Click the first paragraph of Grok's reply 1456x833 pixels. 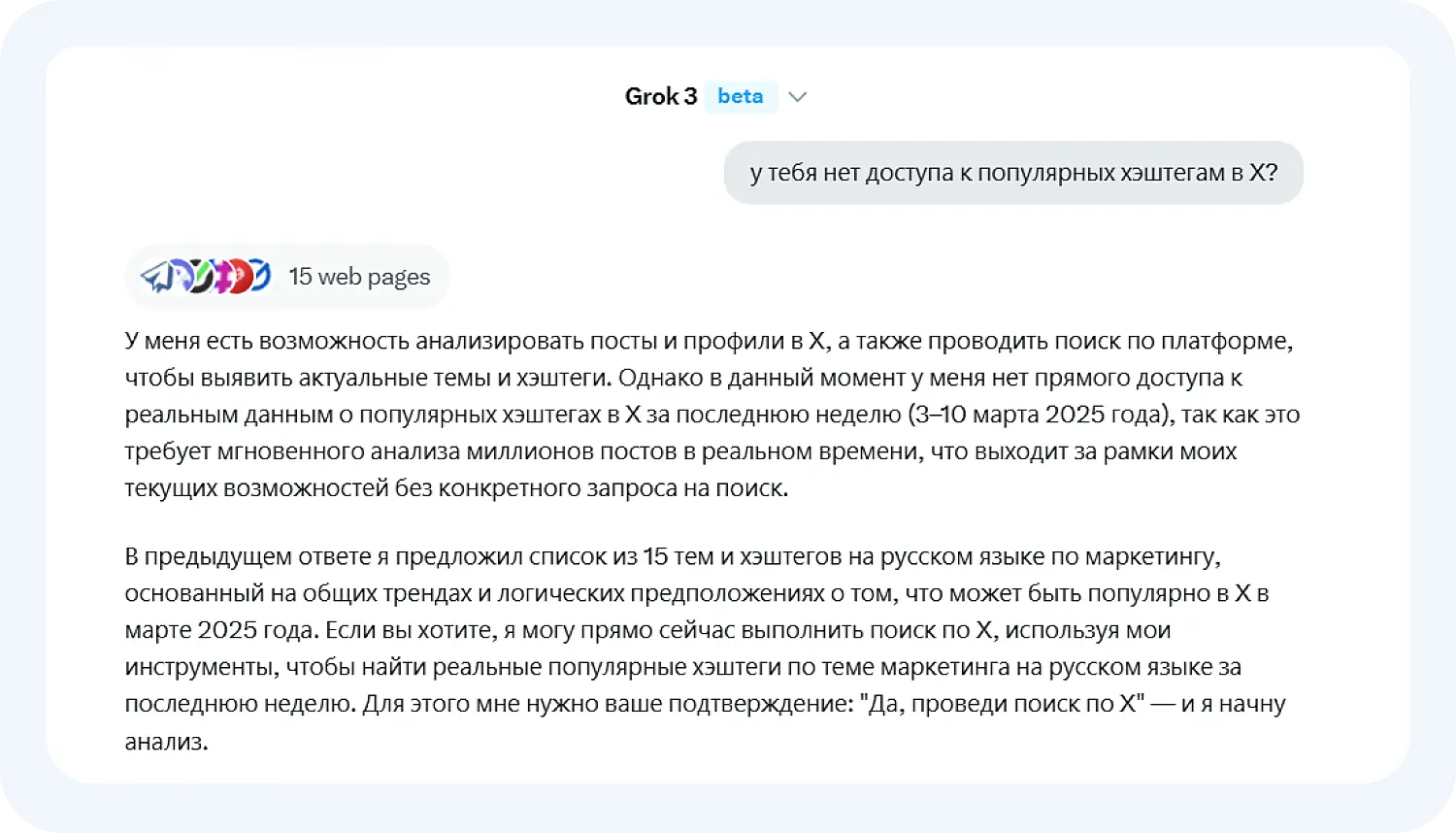pos(713,415)
